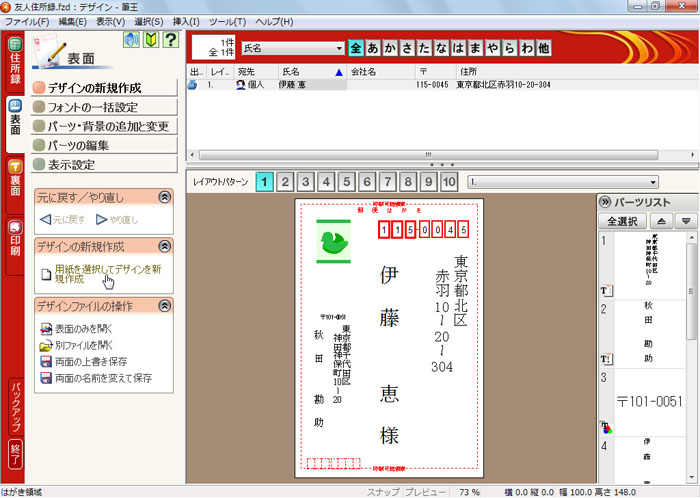The width and height of the screenshot is (700, 498).
Task: Click 表面のみを開く file icon
Action: click(x=45, y=328)
